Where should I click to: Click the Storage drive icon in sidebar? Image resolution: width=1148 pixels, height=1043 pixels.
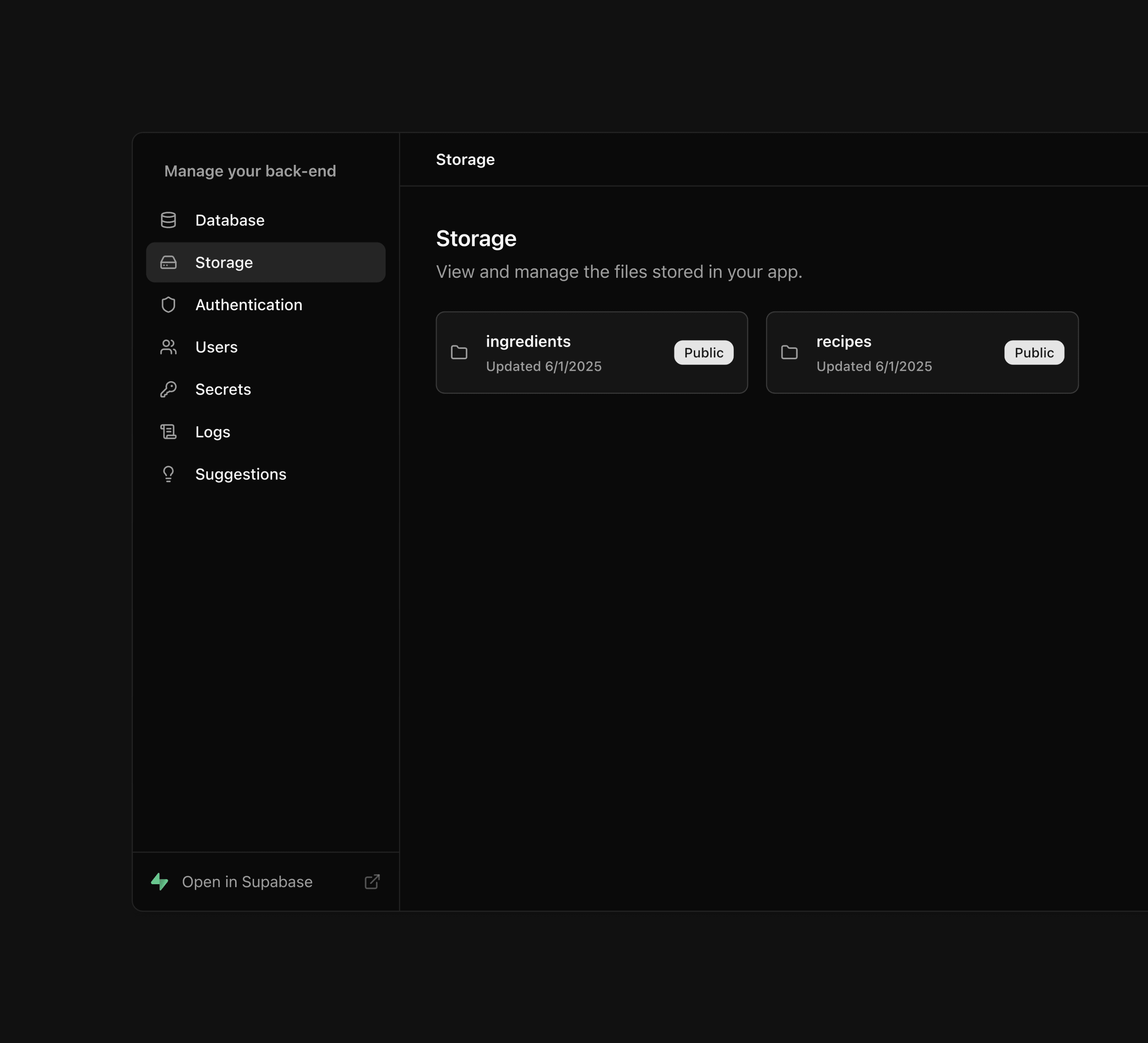click(x=168, y=262)
